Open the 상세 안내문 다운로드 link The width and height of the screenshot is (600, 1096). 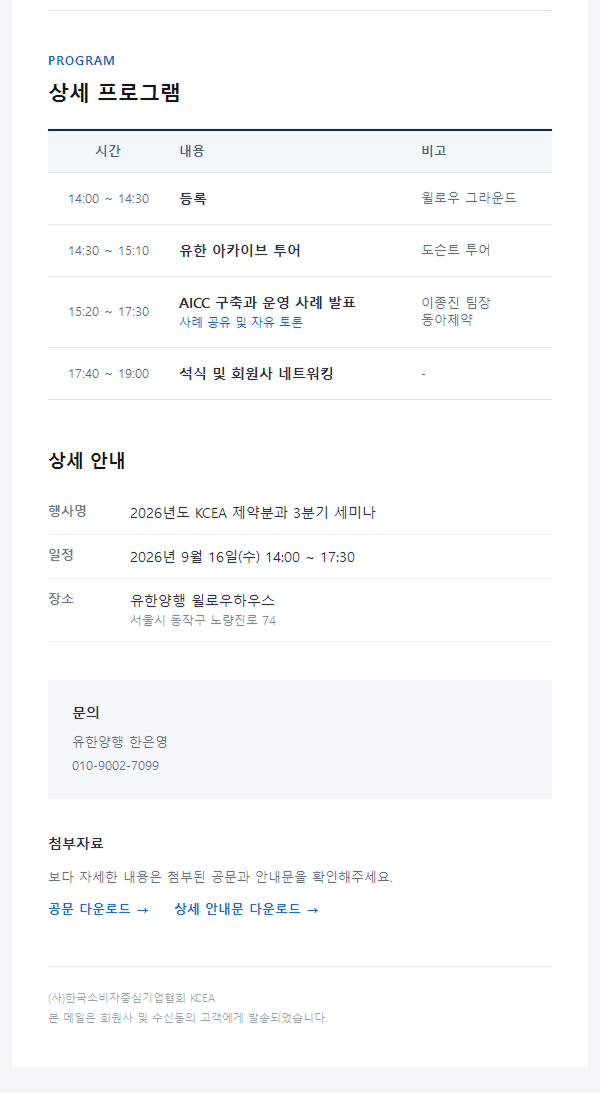tap(246, 909)
